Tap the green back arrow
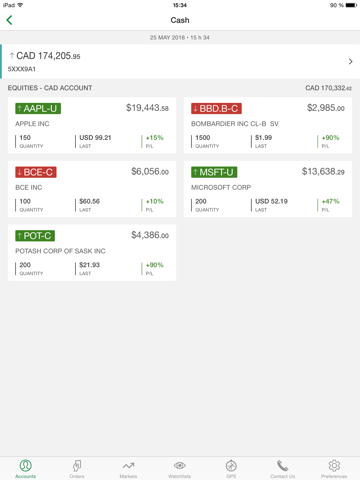The image size is (360, 480). click(9, 20)
